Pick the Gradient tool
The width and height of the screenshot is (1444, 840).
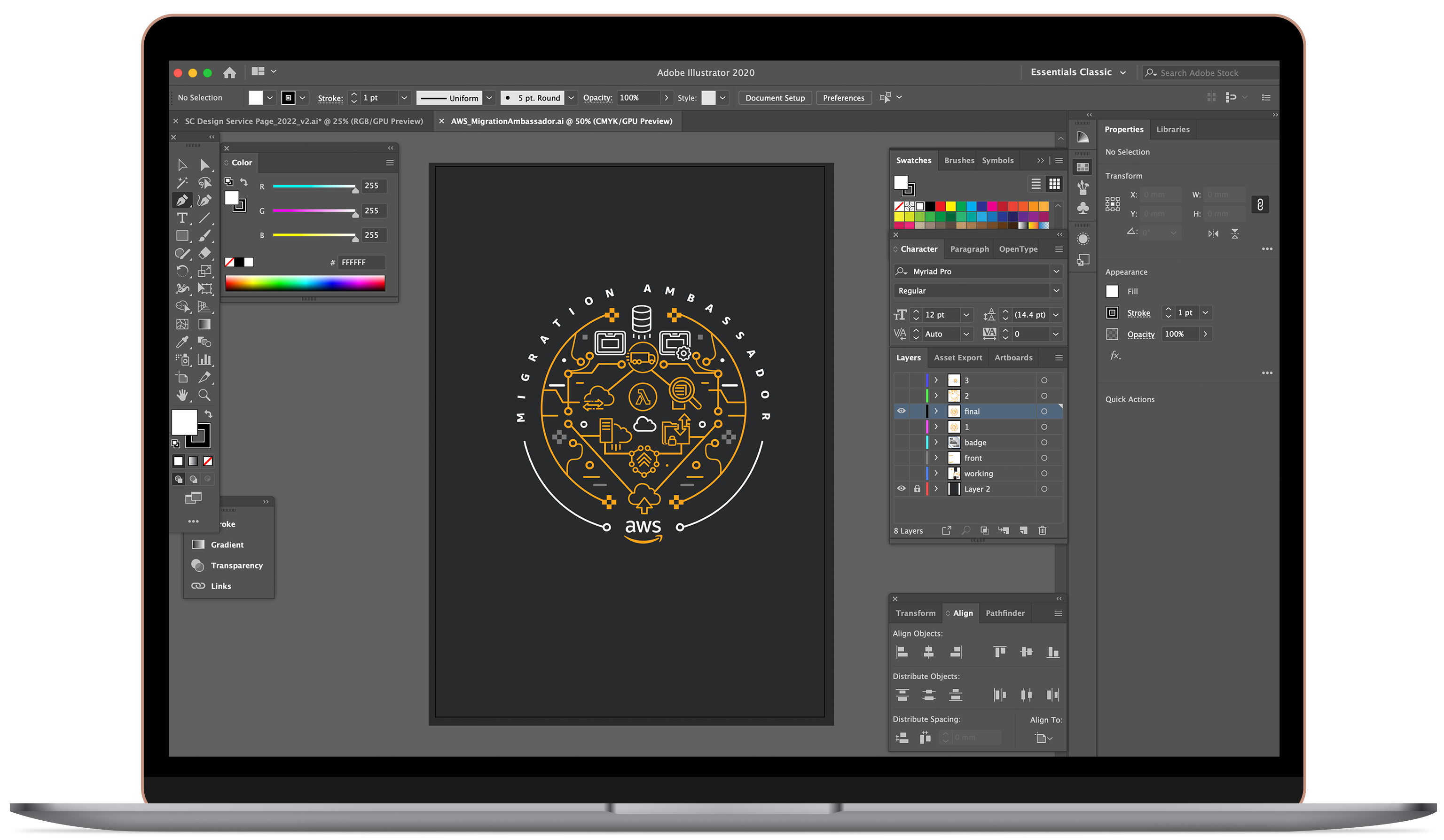pos(204,325)
